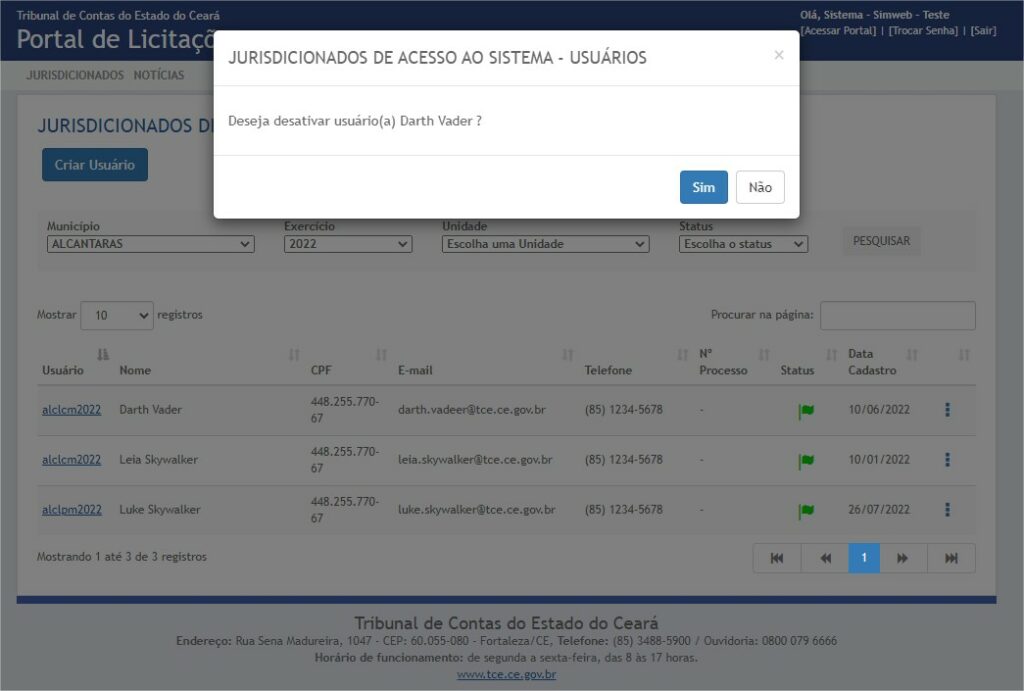
Task: Confirm deactivation by clicking Sim
Action: tap(703, 187)
